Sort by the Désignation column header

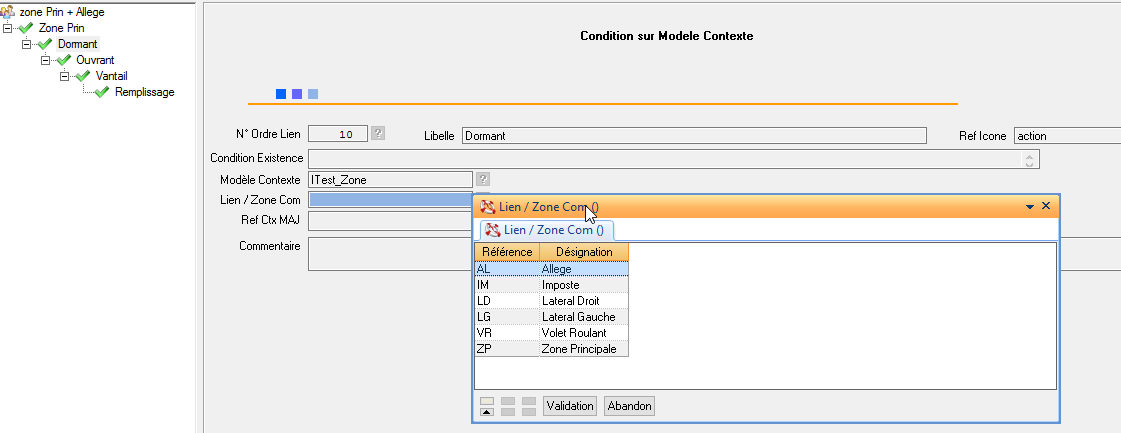(x=584, y=252)
